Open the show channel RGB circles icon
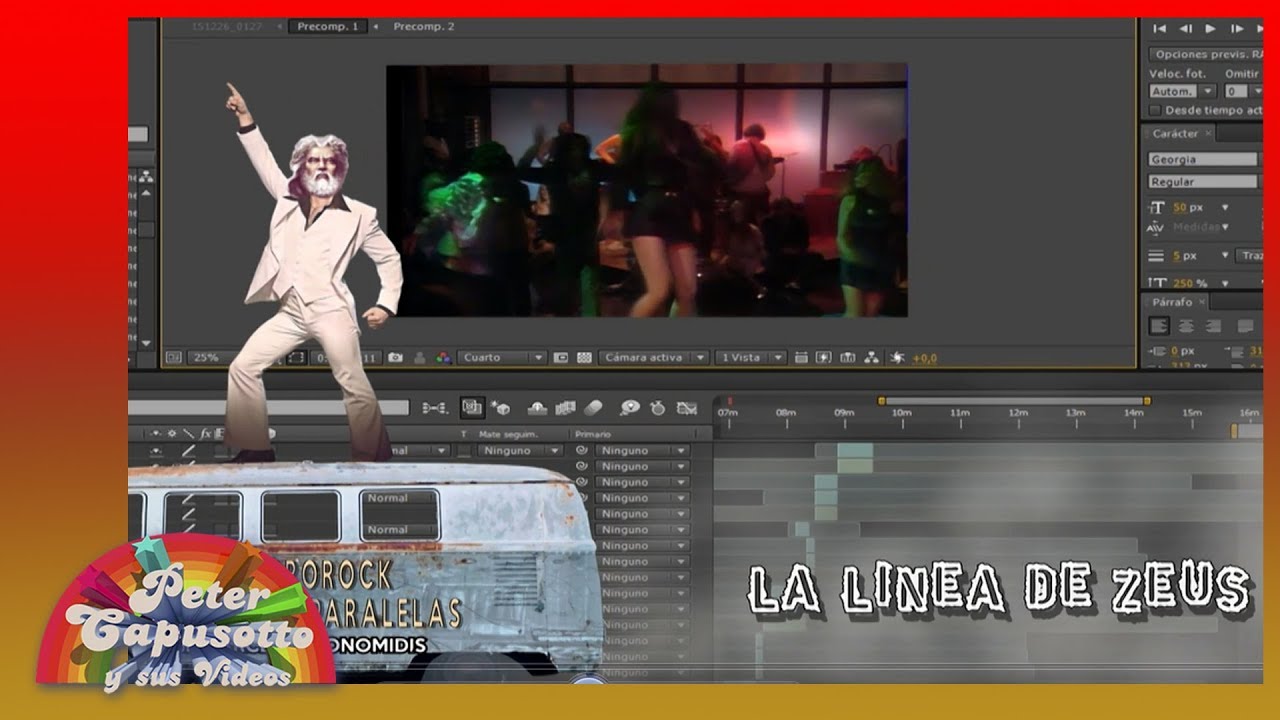This screenshot has width=1280, height=720. (442, 357)
